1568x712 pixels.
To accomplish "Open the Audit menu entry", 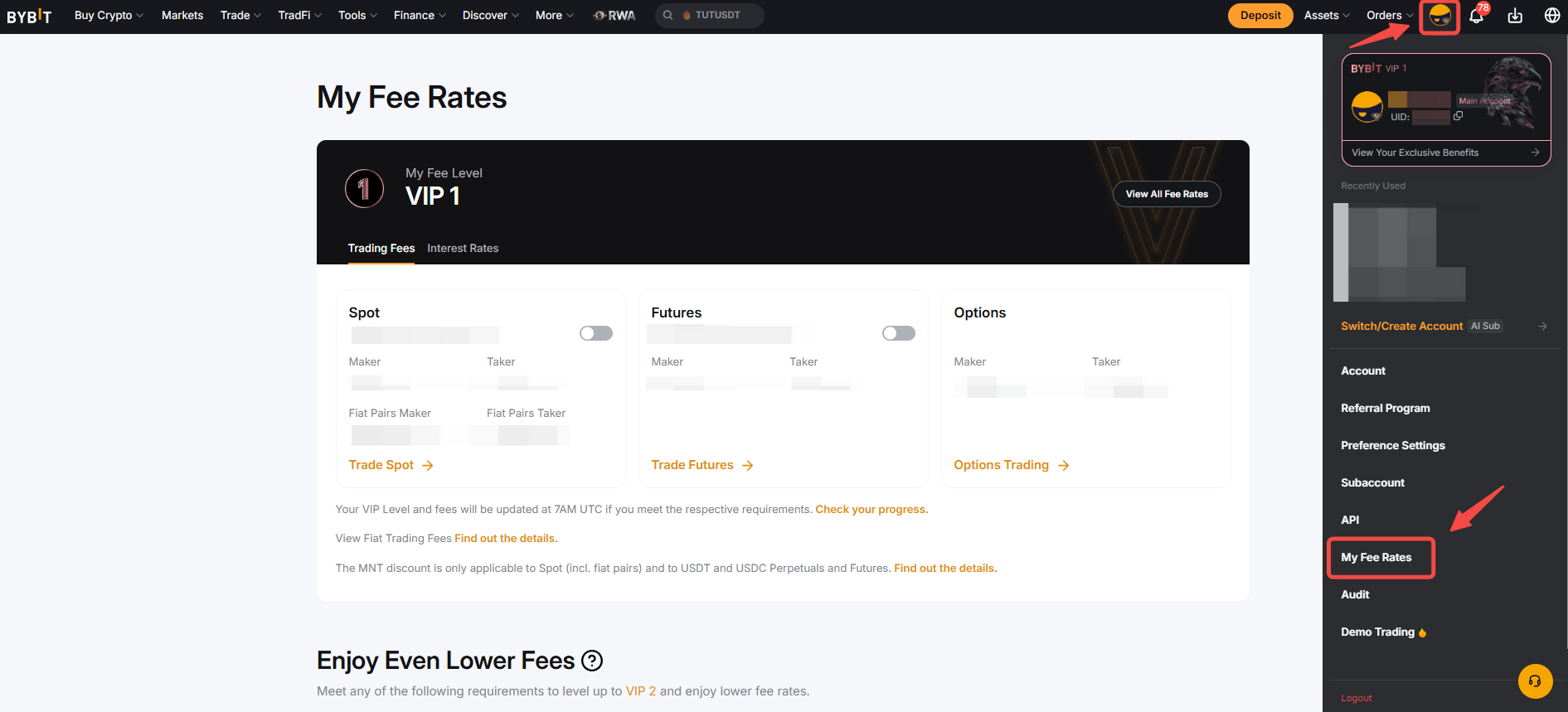I will coord(1355,594).
